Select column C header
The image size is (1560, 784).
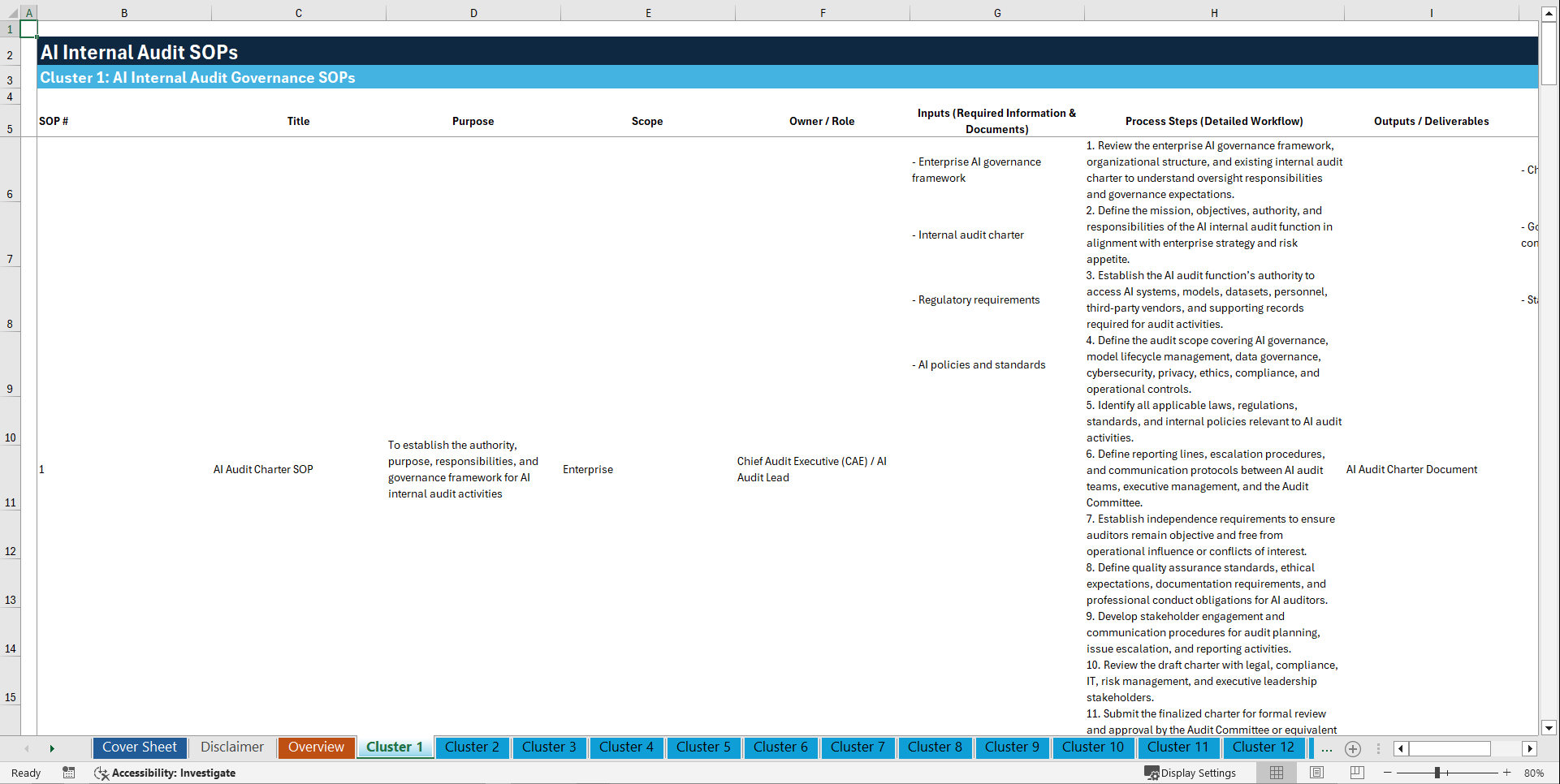pyautogui.click(x=299, y=13)
